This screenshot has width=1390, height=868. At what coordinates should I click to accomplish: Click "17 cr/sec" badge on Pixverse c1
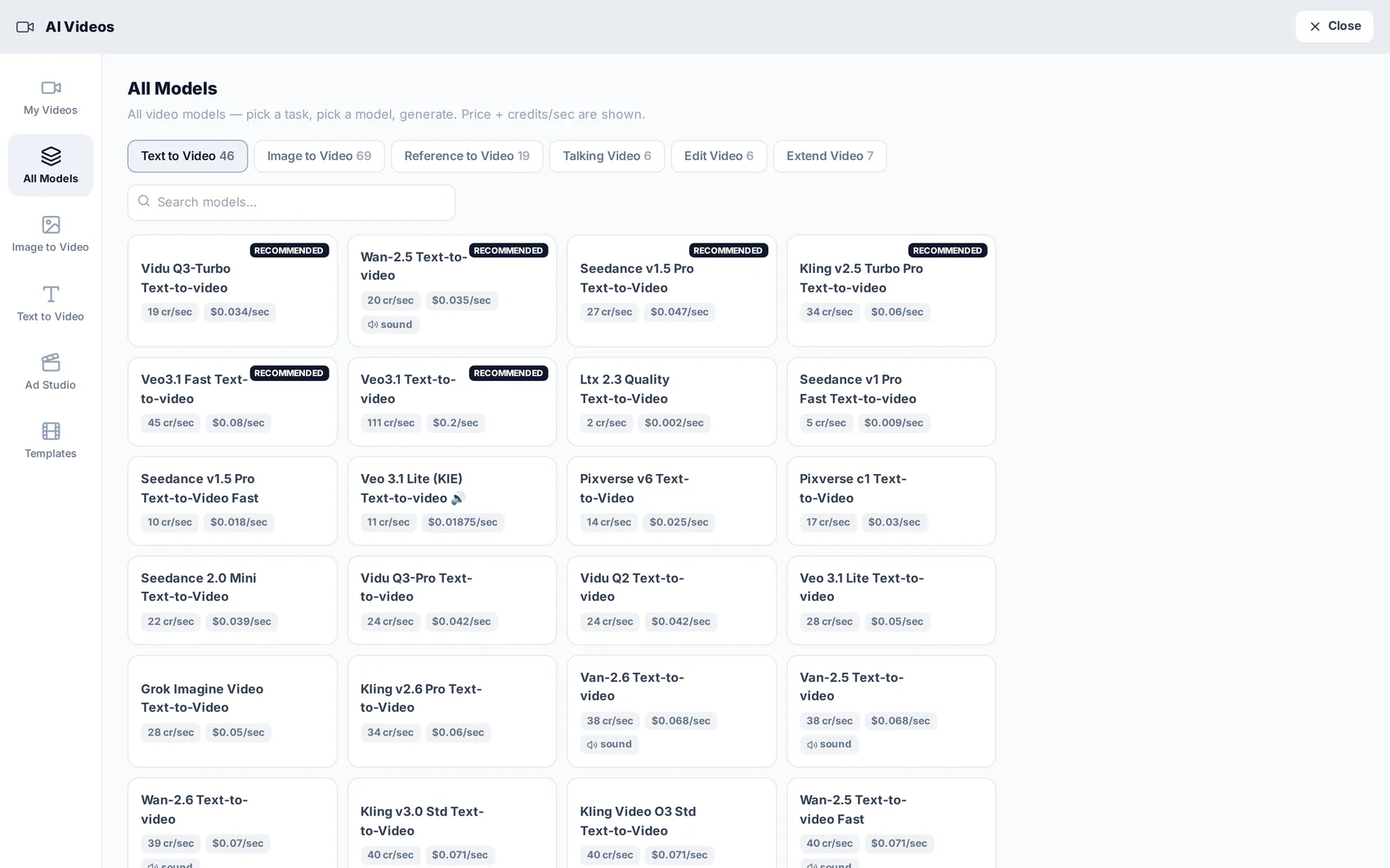[x=827, y=521]
